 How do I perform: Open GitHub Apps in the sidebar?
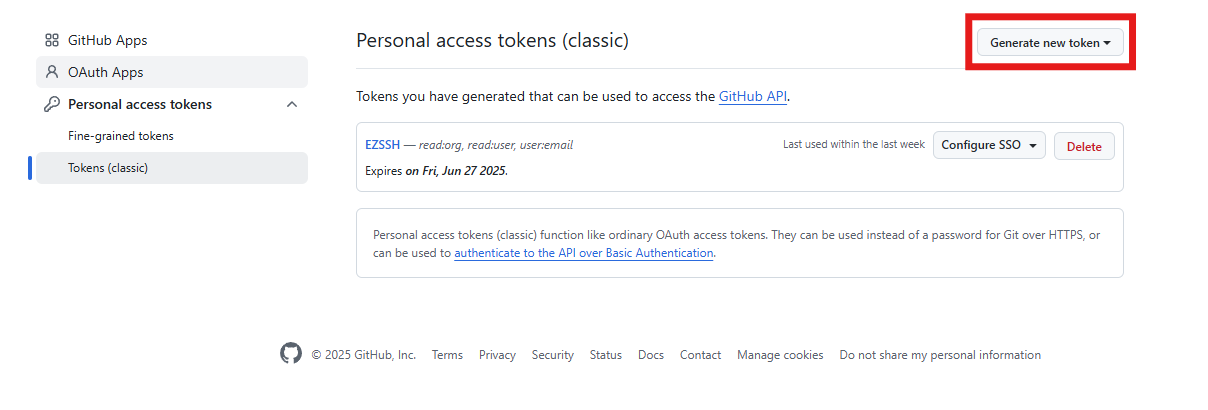(107, 40)
